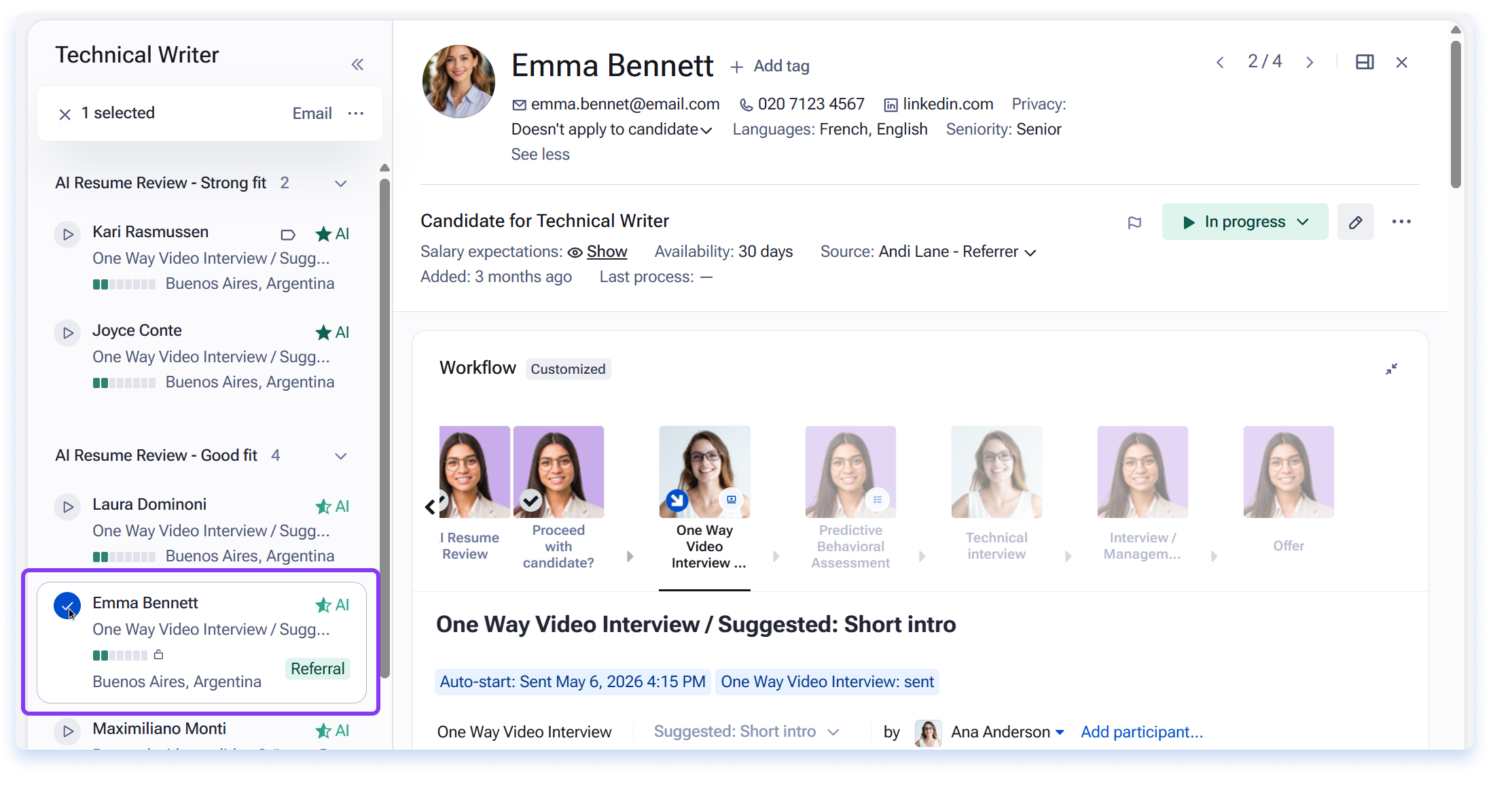Open the Source Andi Lane - Referrer dropdown

(958, 252)
